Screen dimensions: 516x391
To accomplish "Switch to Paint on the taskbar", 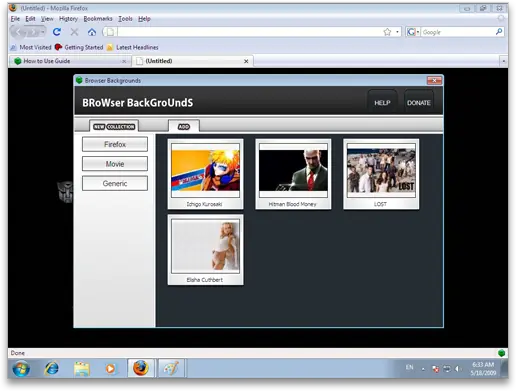I will point(171,368).
